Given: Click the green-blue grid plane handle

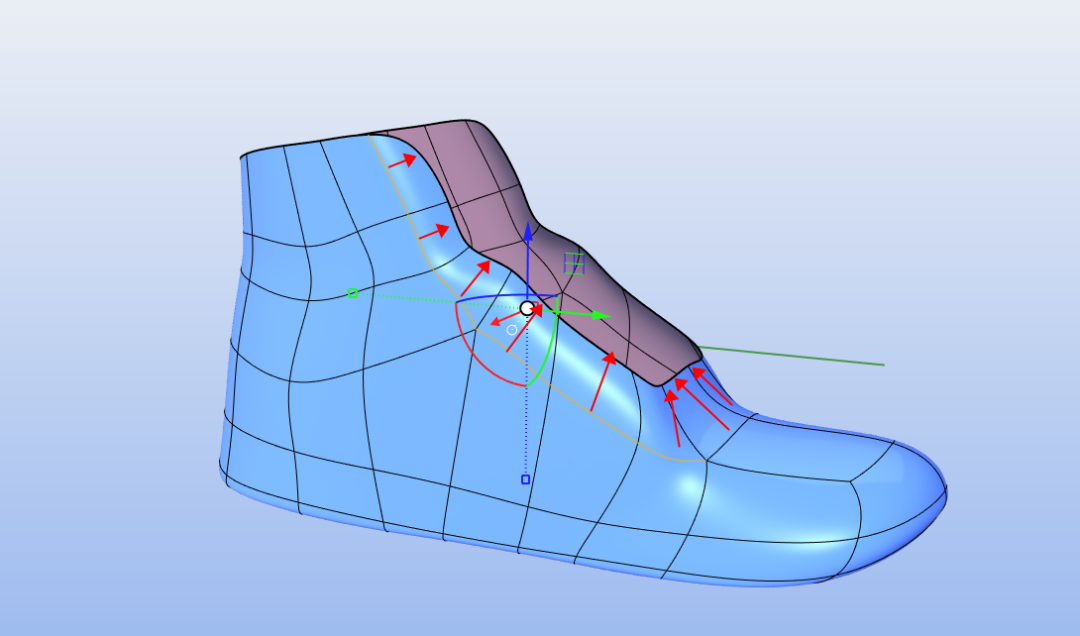Looking at the screenshot, I should [574, 263].
